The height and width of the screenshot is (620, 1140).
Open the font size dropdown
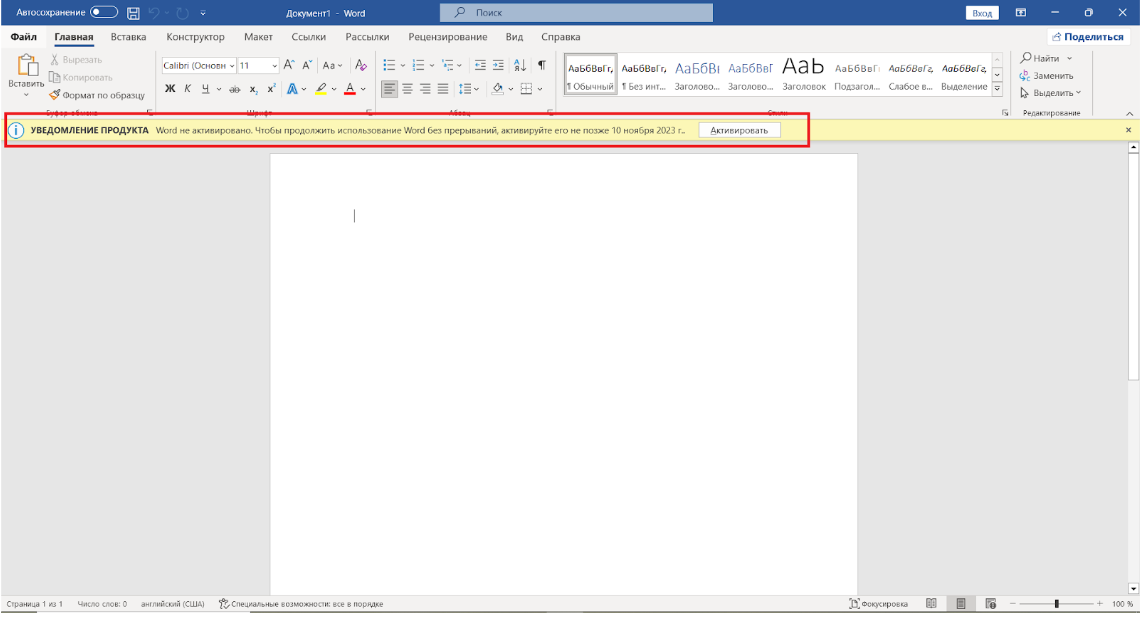point(275,66)
